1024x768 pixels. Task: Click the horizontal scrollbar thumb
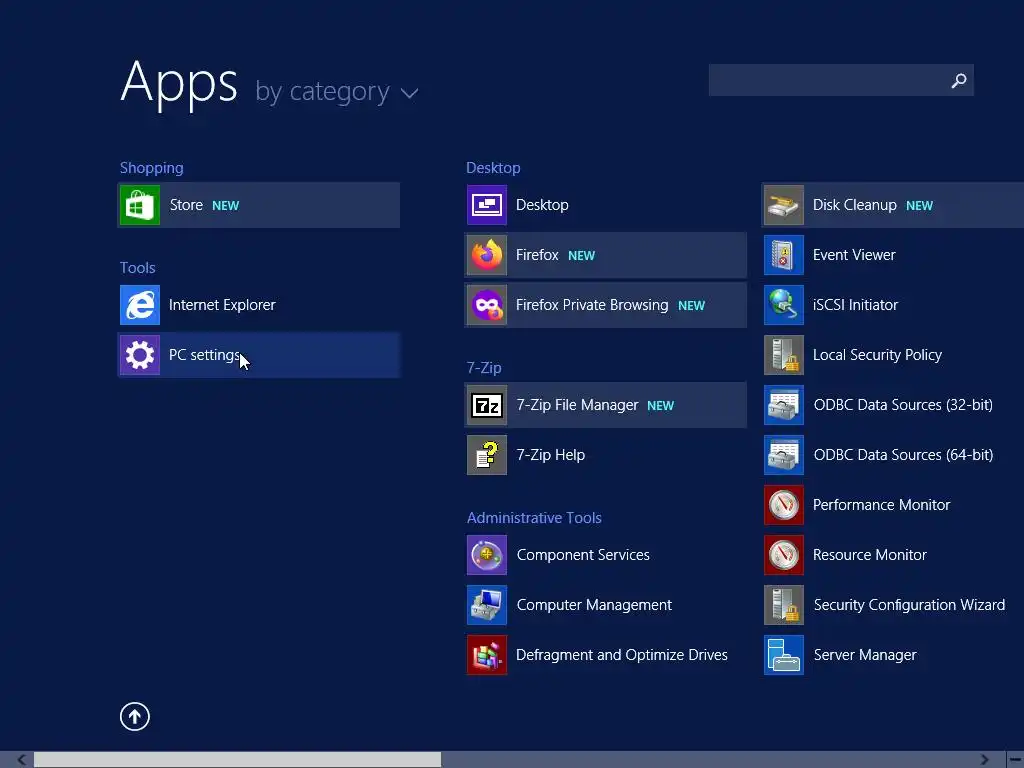237,760
